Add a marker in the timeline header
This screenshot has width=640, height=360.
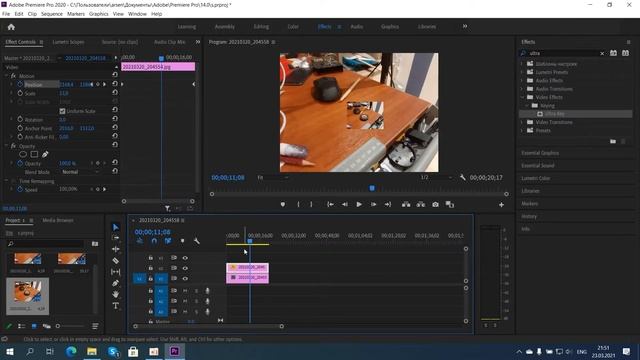[182, 241]
